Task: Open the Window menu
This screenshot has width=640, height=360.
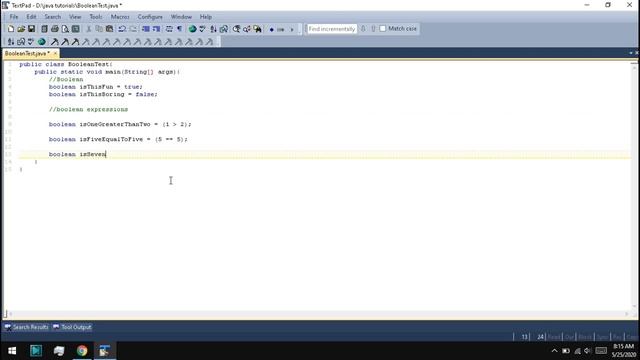Action: (181, 17)
